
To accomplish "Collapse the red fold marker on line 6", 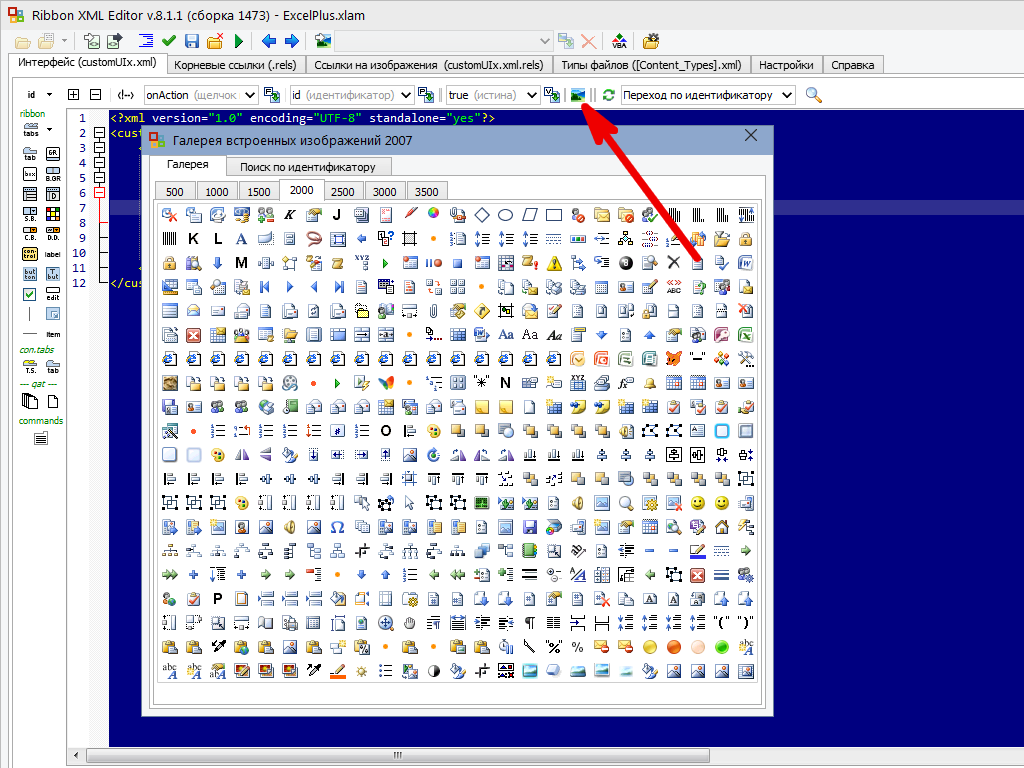I will [99, 193].
